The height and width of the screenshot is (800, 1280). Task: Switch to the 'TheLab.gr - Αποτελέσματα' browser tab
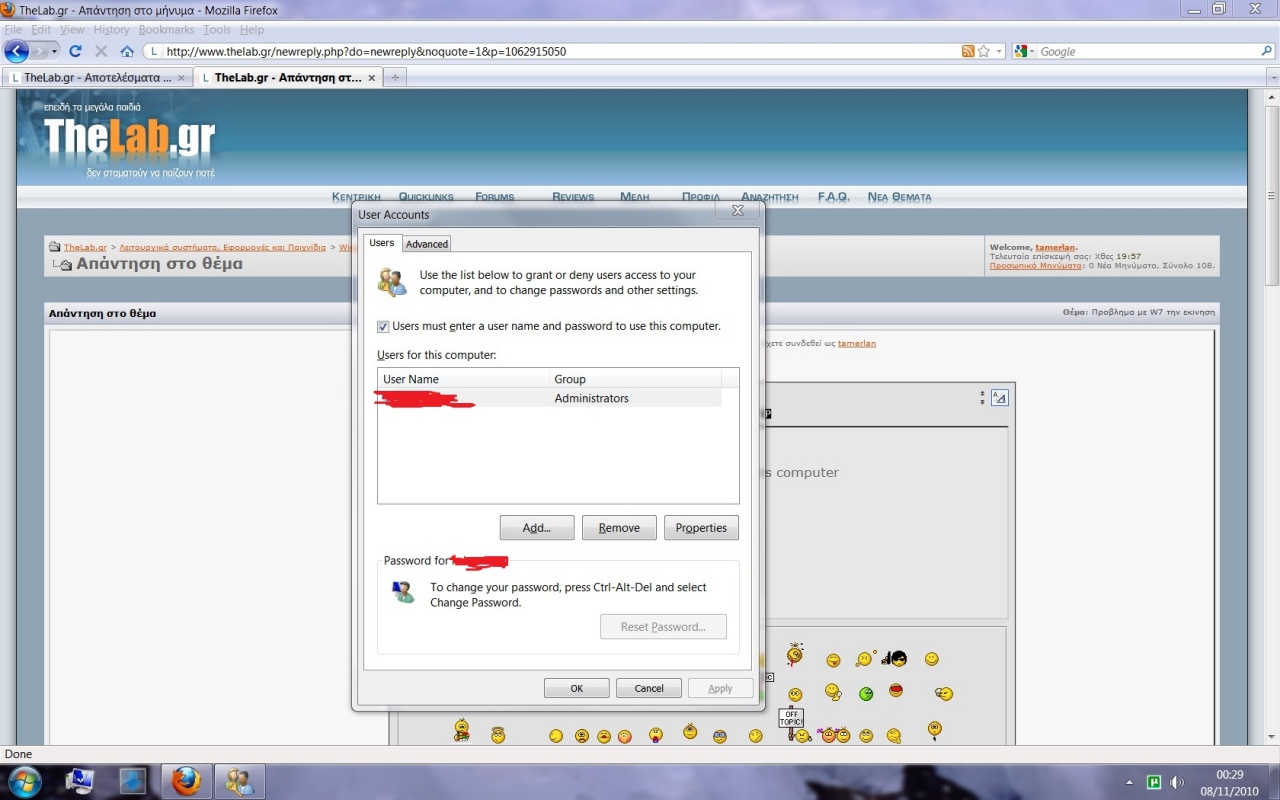tap(96, 77)
